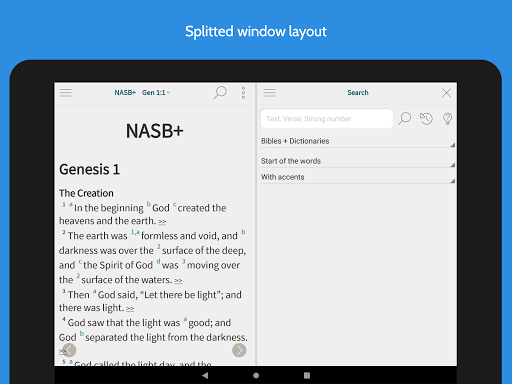Open the three-dot overflow menu
The height and width of the screenshot is (384, 512).
[x=243, y=93]
